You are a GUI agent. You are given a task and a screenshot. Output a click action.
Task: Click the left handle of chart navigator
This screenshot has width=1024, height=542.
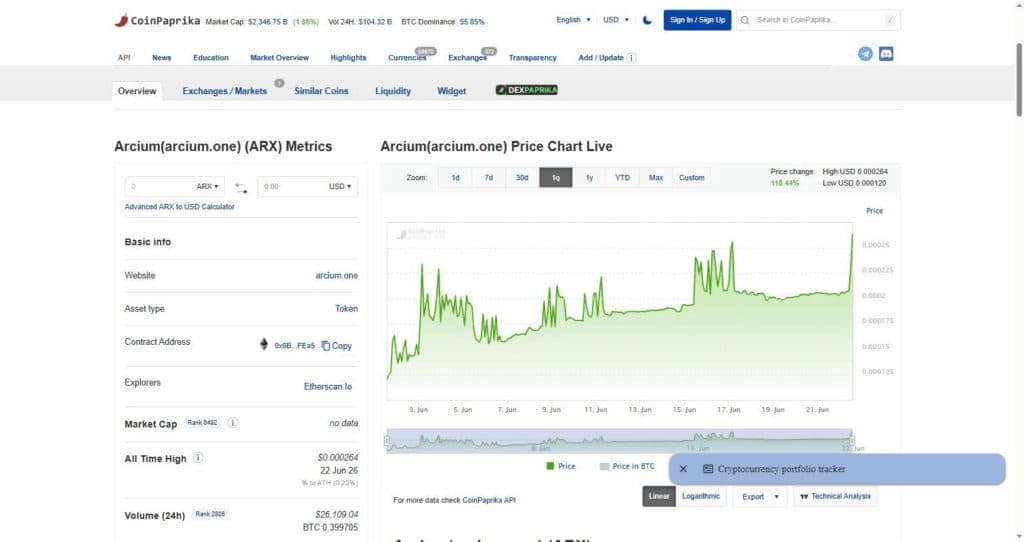click(387, 441)
